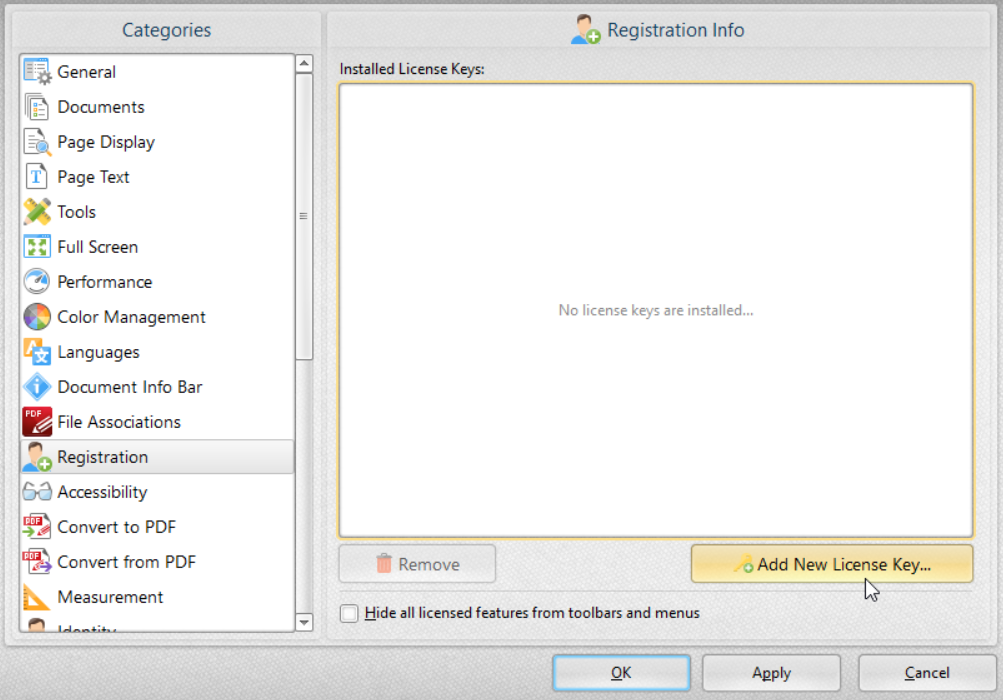Click the Cancel button
This screenshot has width=1003, height=700.
point(927,672)
